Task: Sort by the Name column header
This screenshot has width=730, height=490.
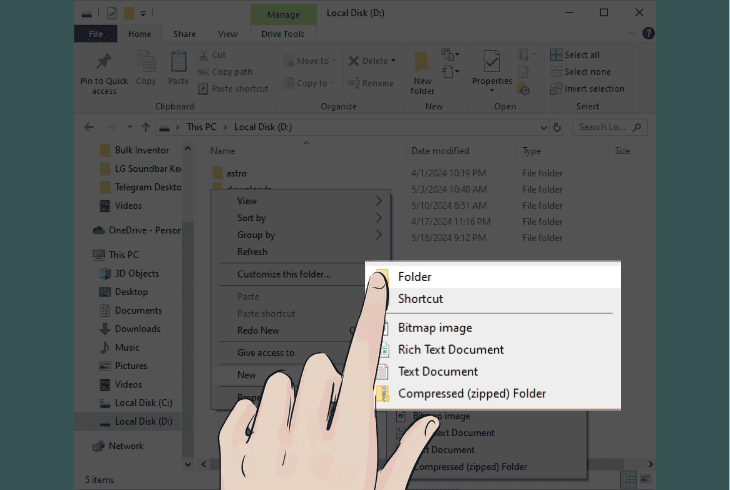Action: click(223, 151)
